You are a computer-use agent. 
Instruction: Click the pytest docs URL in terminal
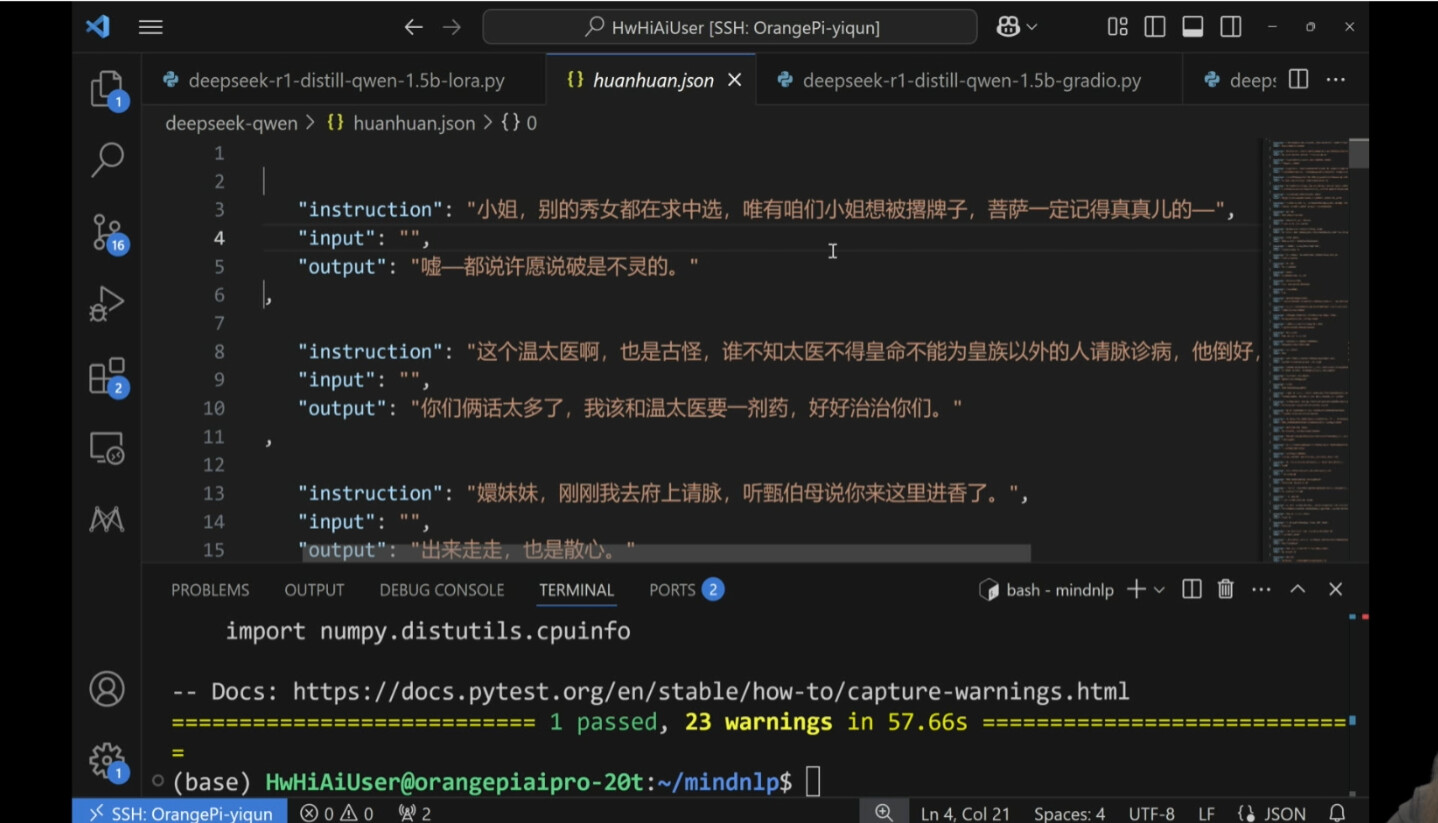(x=710, y=691)
